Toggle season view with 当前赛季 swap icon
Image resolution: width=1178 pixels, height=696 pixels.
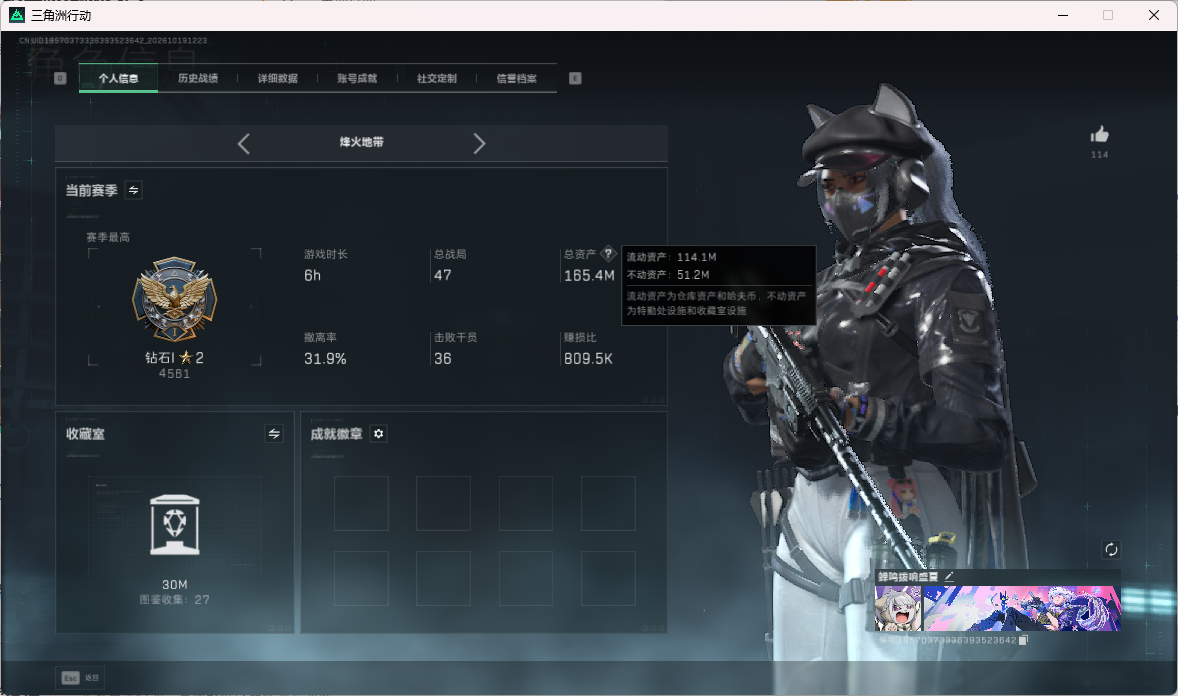click(133, 190)
